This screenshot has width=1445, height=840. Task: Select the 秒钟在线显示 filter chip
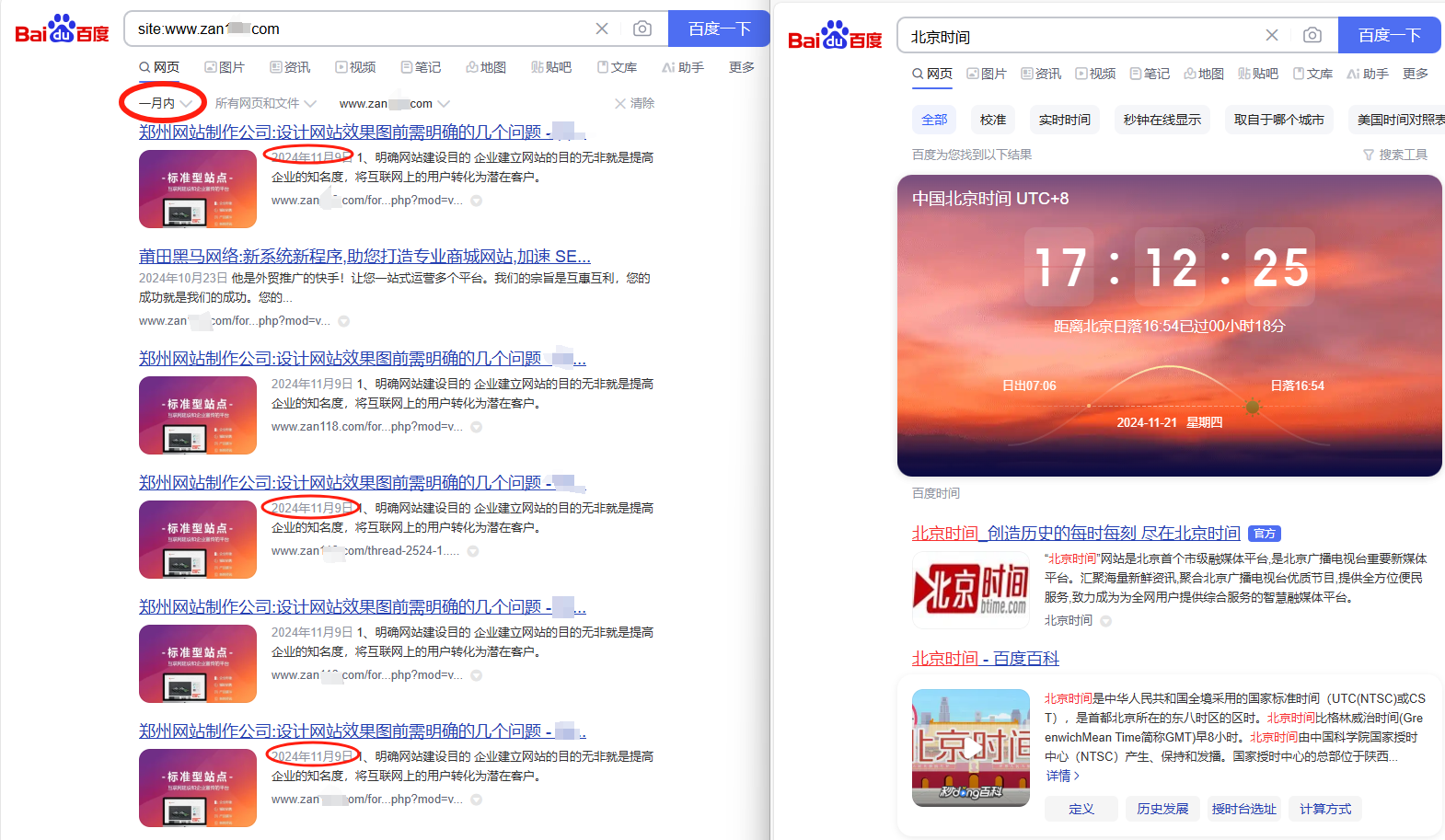coord(1162,120)
